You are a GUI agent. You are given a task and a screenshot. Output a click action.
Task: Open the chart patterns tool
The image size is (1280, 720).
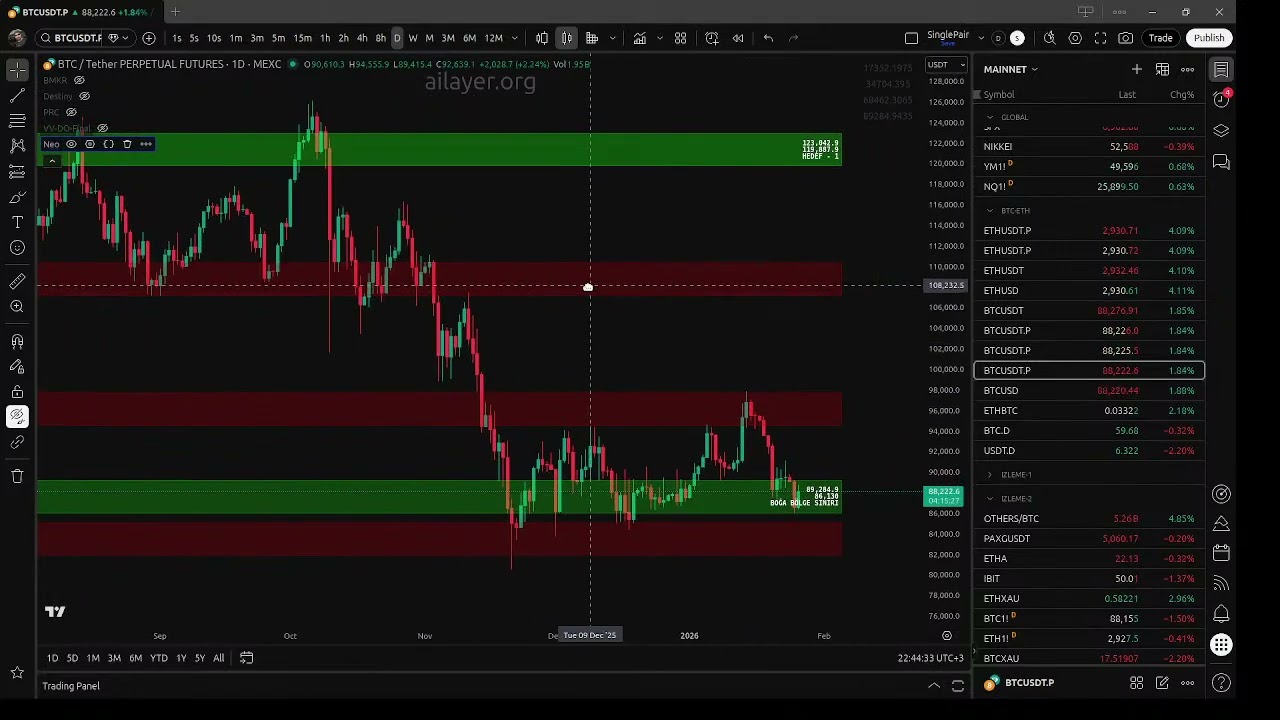tap(17, 146)
